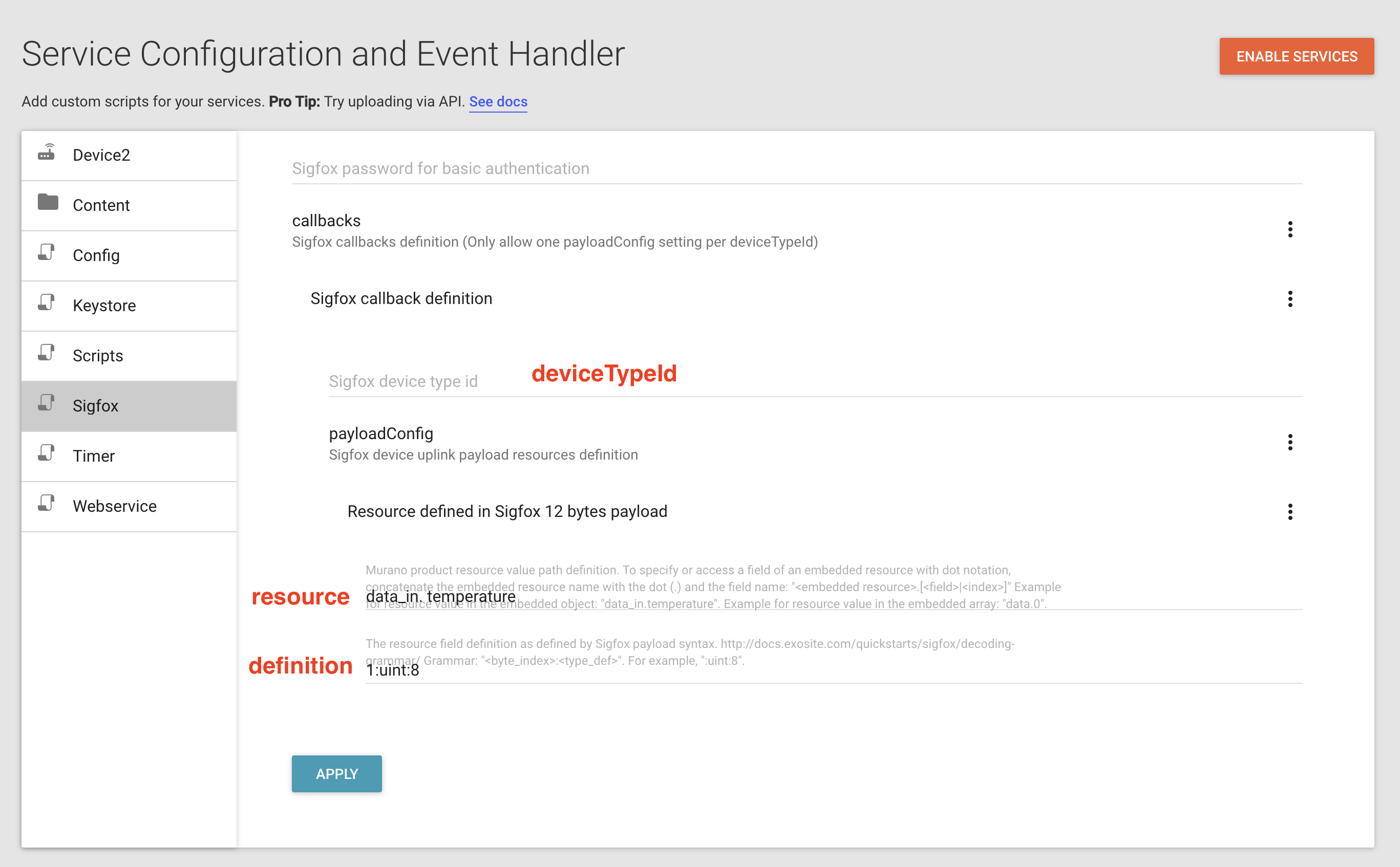
Task: Select Content in the services list
Action: pos(129,206)
